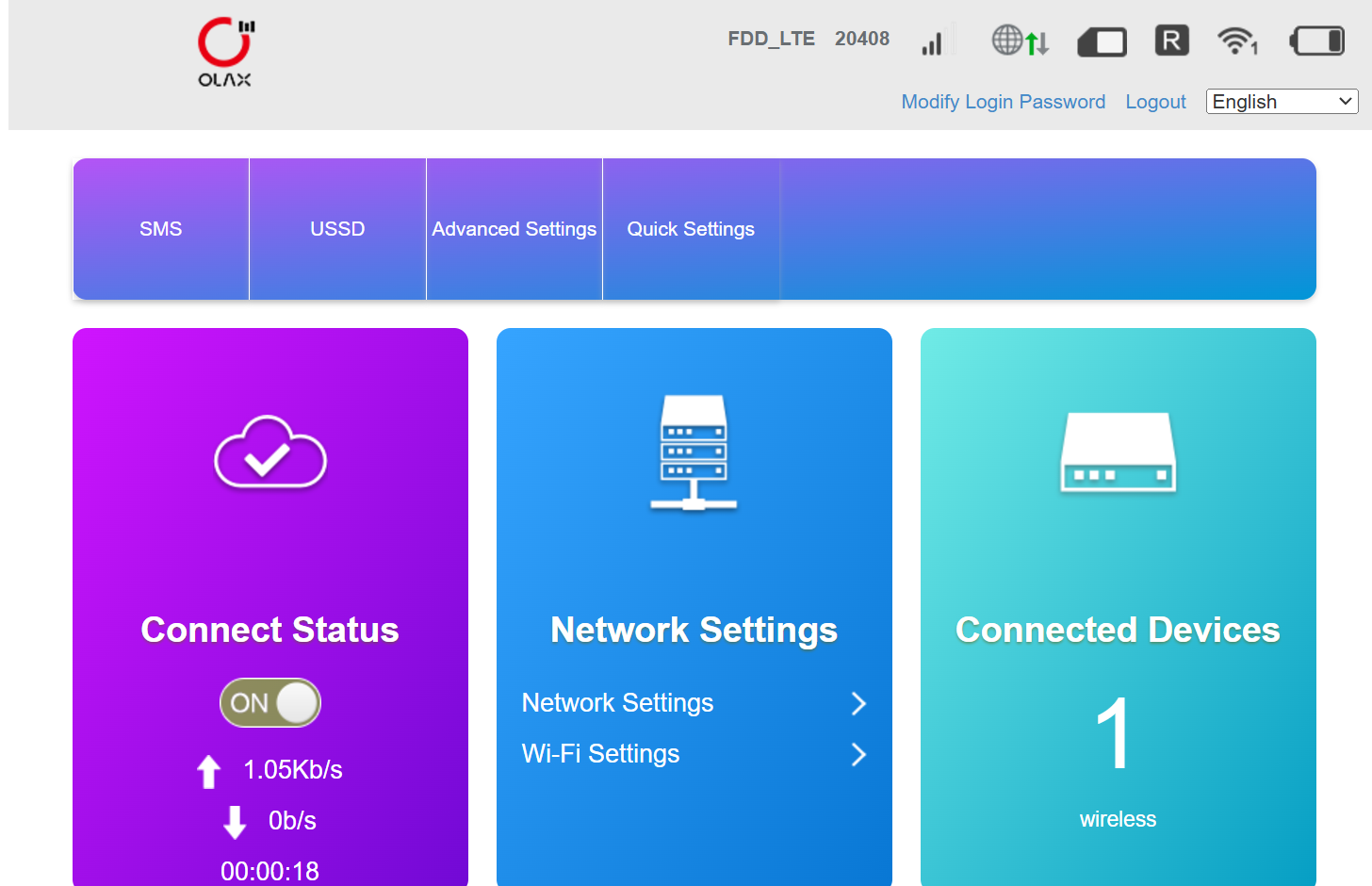1372x886 pixels.
Task: Open the USSD tab
Action: (x=337, y=229)
